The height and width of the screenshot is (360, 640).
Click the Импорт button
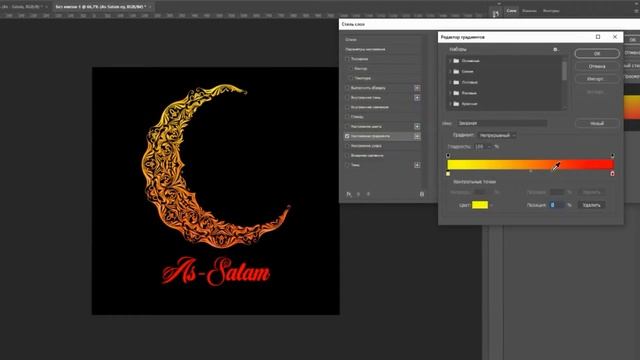[597, 79]
